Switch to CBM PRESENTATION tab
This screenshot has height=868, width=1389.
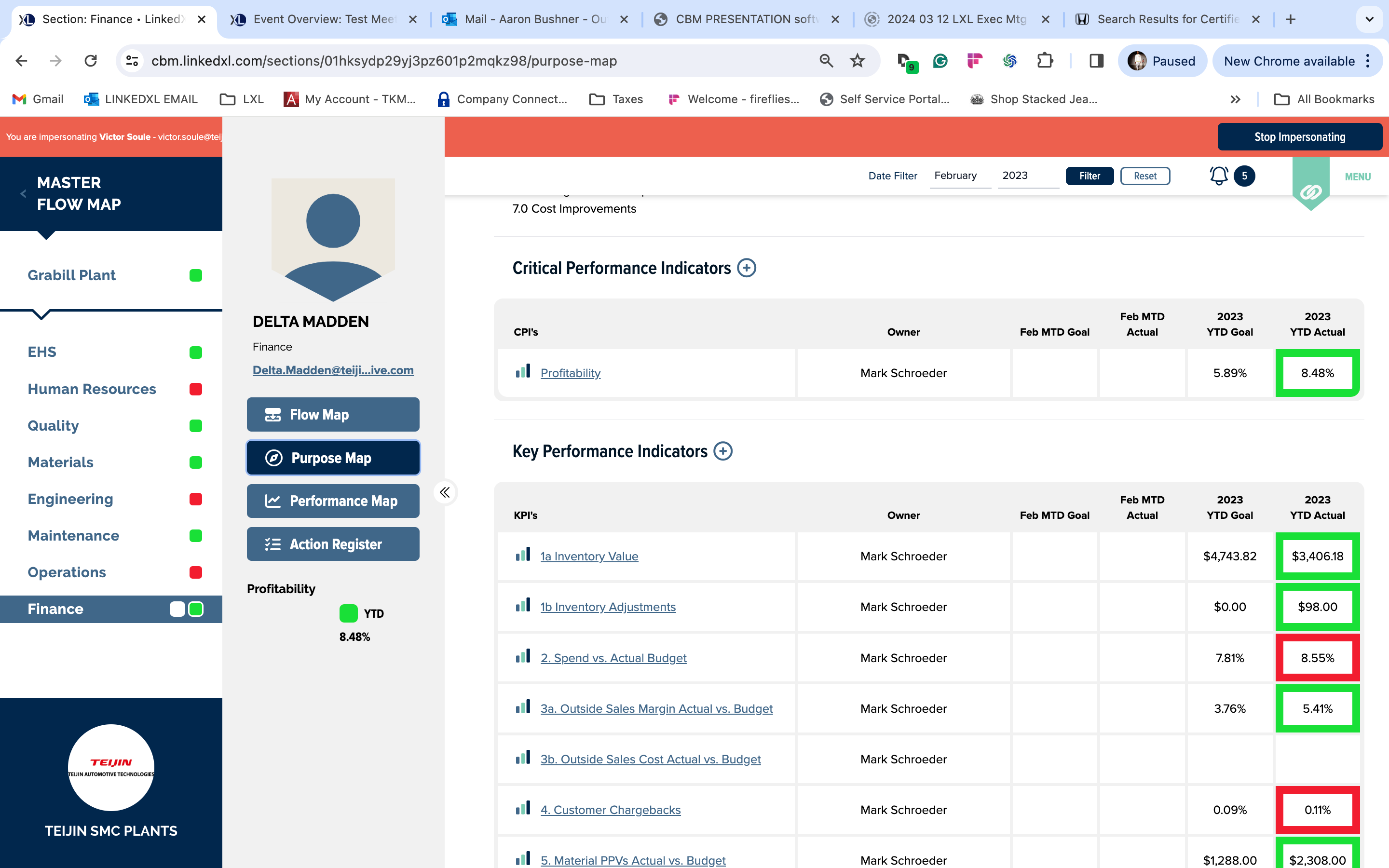pyautogui.click(x=746, y=19)
